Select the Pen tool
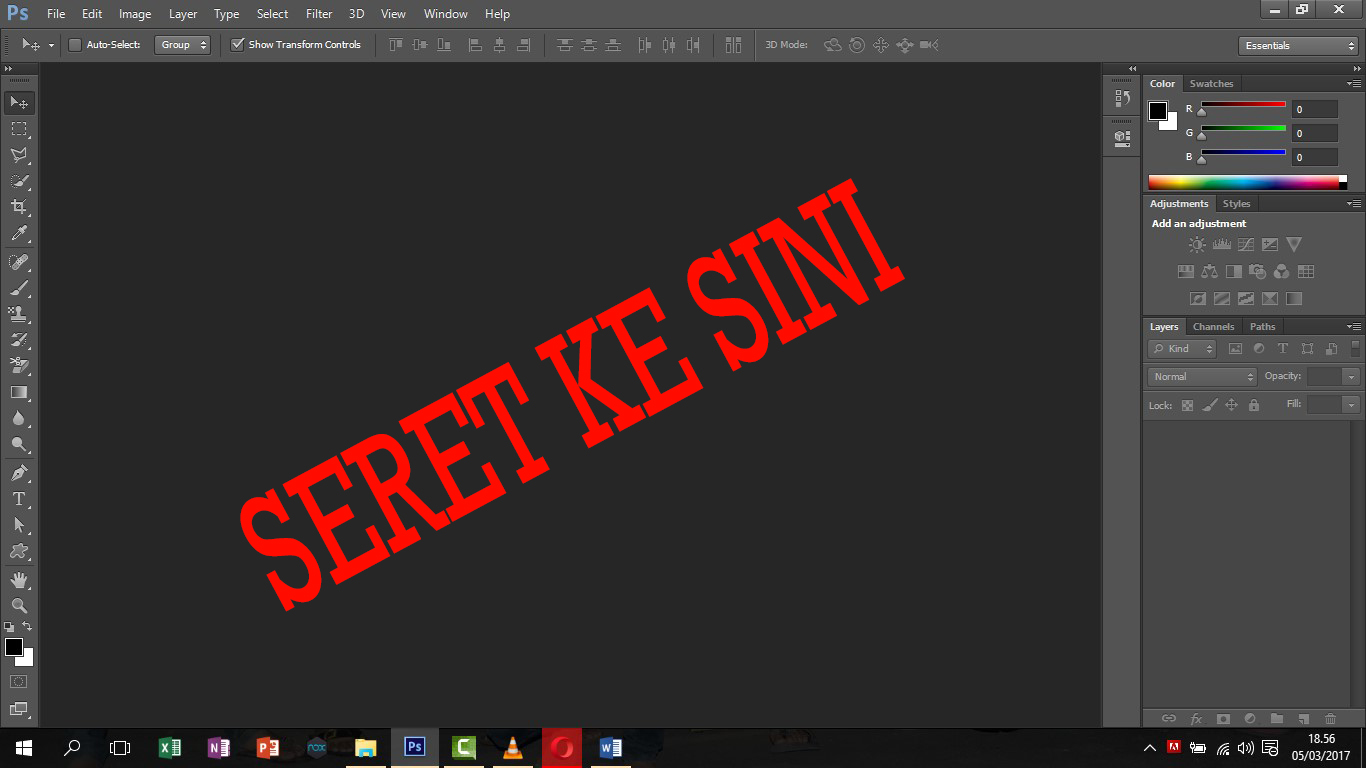 pos(19,472)
